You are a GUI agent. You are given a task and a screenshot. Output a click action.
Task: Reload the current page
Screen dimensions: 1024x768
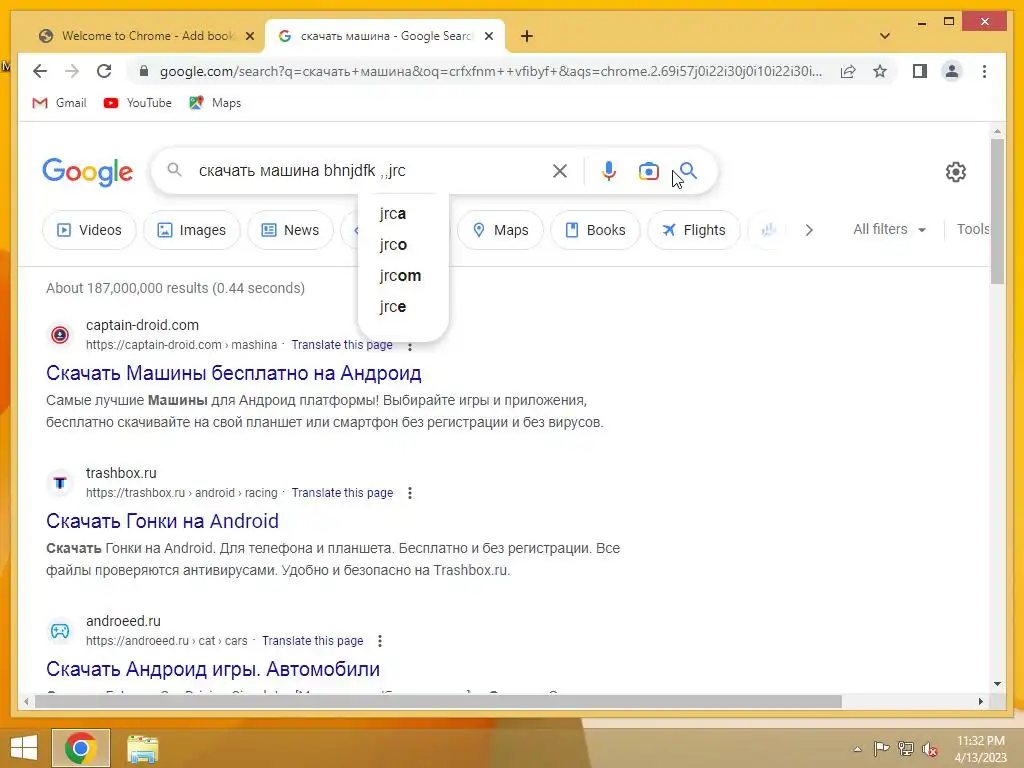click(104, 71)
